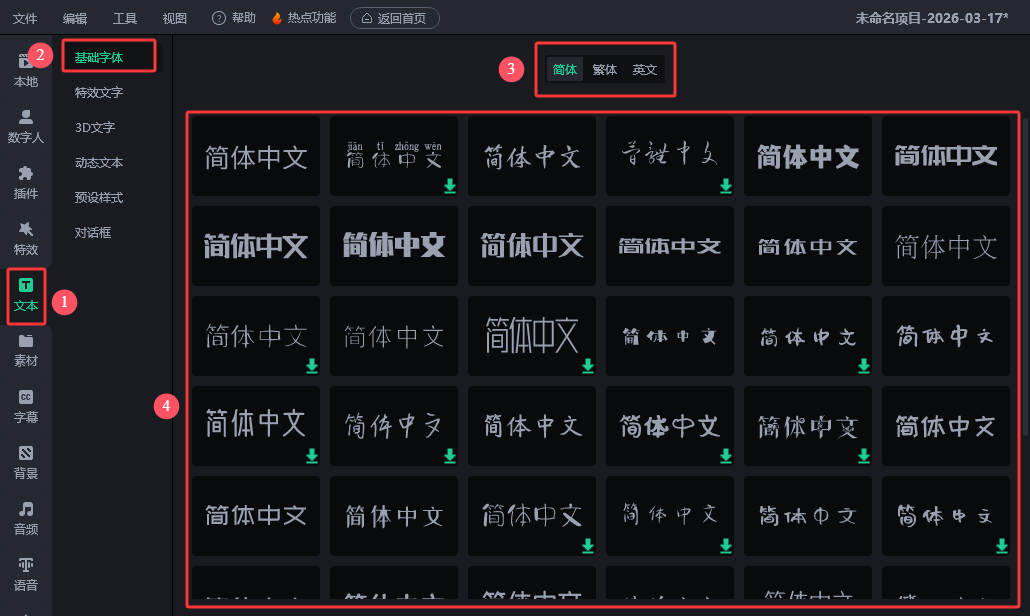Open the 特效 effects panel

tap(26, 238)
